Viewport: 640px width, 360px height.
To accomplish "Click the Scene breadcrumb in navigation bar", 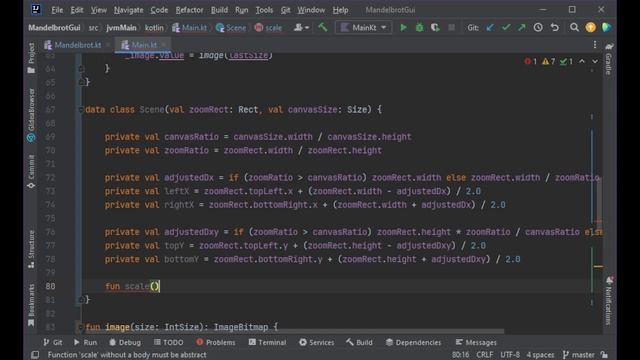I will [231, 27].
